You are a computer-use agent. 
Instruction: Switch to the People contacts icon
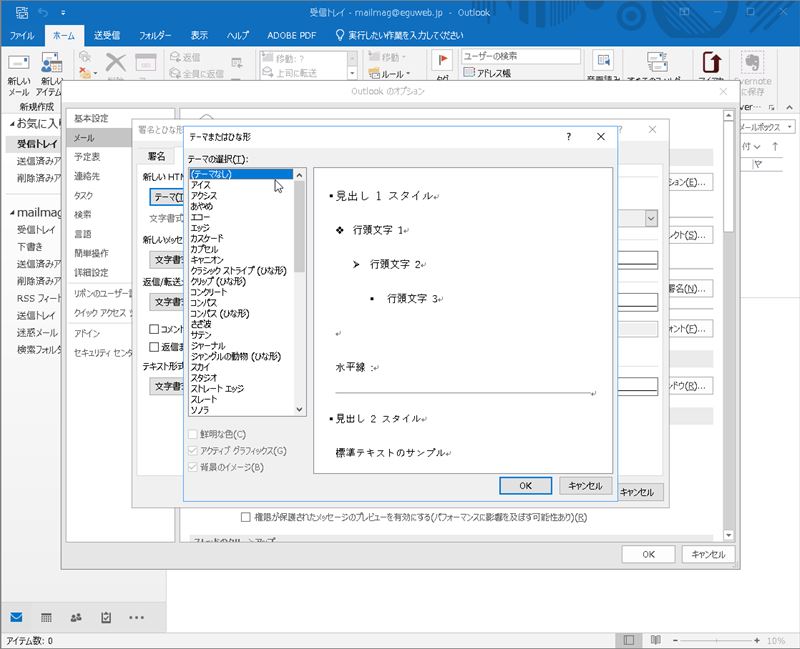(76, 617)
